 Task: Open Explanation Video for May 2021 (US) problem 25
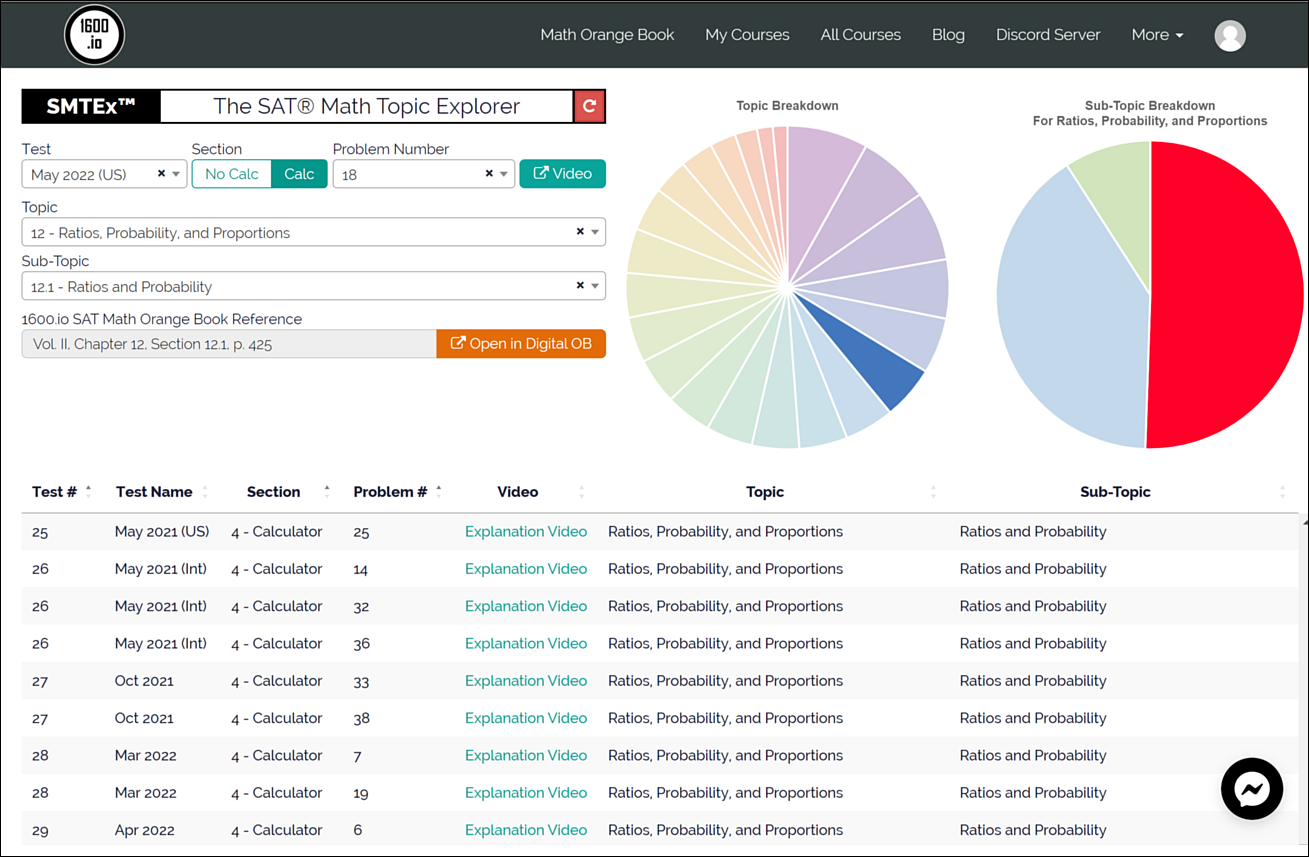tap(526, 532)
